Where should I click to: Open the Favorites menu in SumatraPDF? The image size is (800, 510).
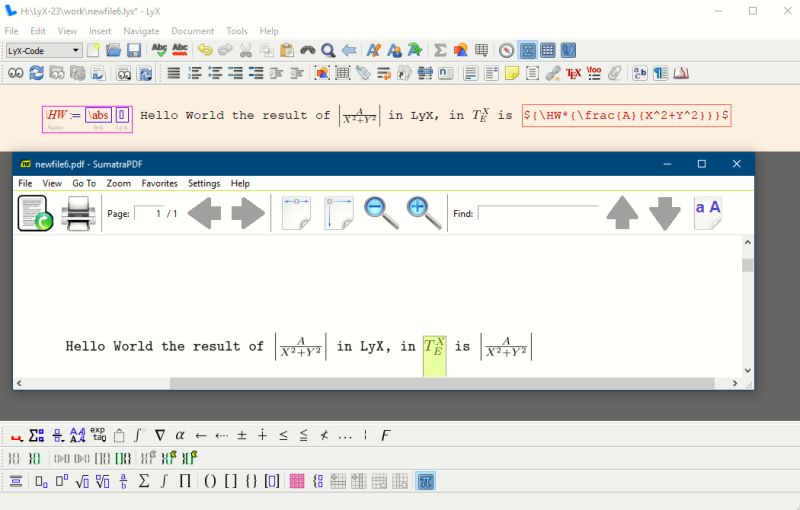(x=159, y=183)
